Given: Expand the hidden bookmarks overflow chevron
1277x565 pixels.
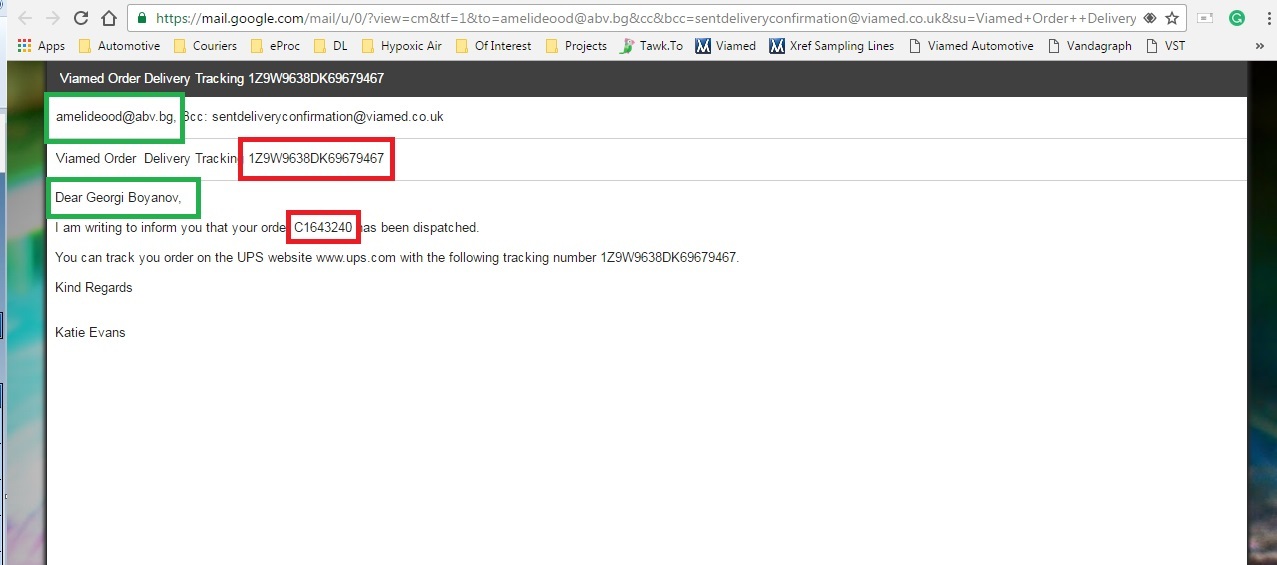Looking at the screenshot, I should click(x=1259, y=46).
